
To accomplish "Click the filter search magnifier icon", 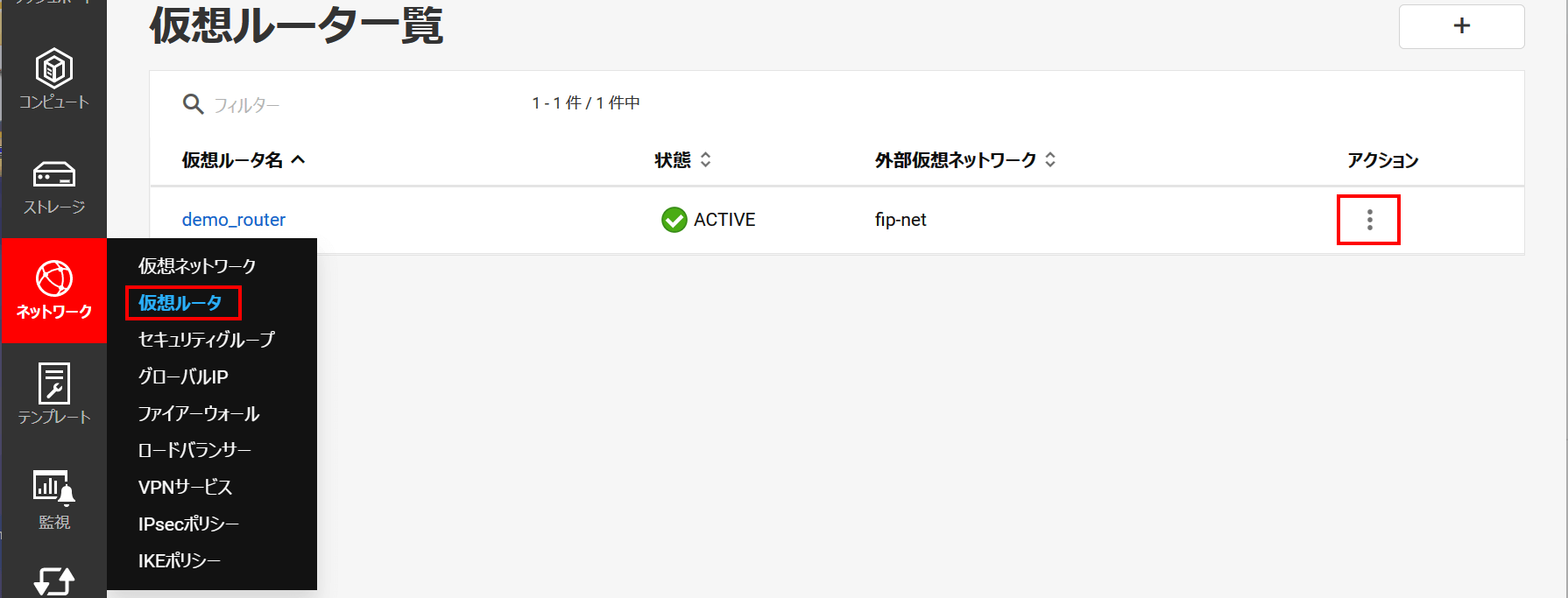I will coord(193,104).
